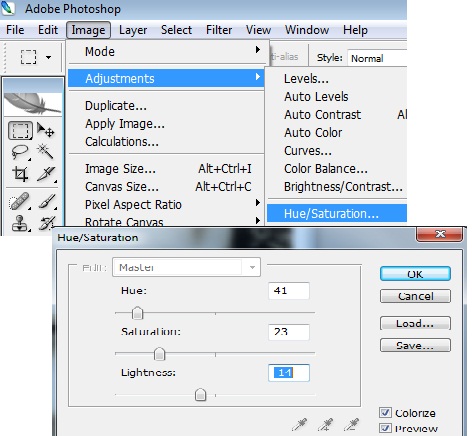Click the feather image at toolbox top

33,103
